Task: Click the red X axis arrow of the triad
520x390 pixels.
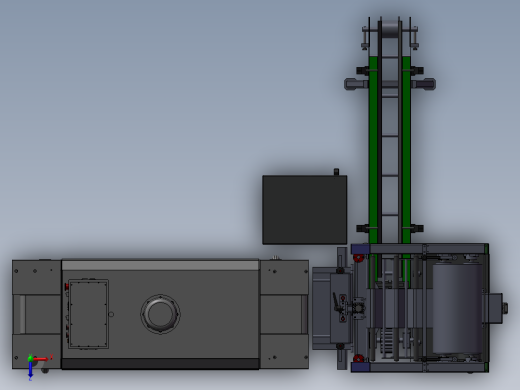Action: tap(41, 359)
